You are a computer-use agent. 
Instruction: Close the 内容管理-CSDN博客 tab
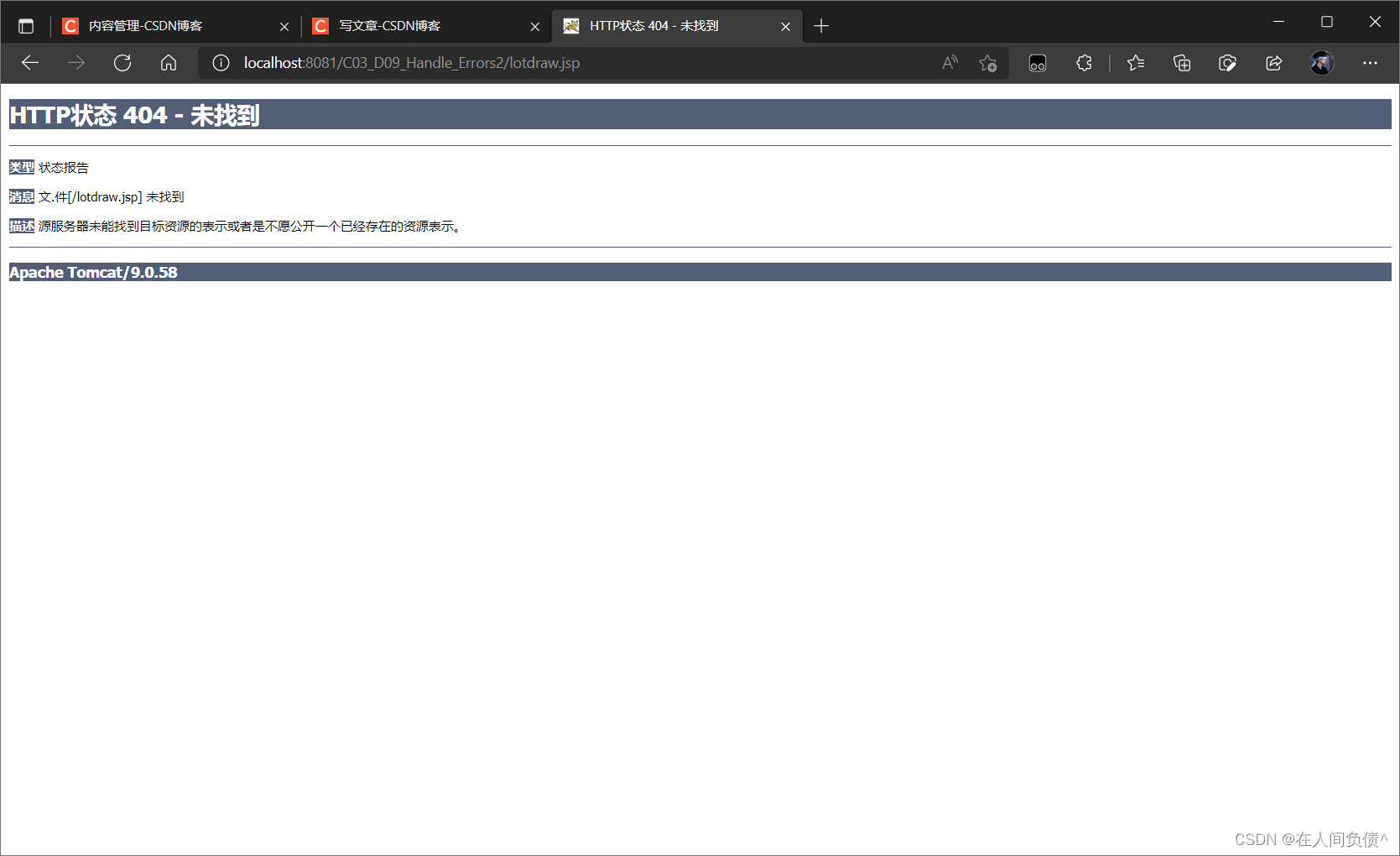[284, 26]
